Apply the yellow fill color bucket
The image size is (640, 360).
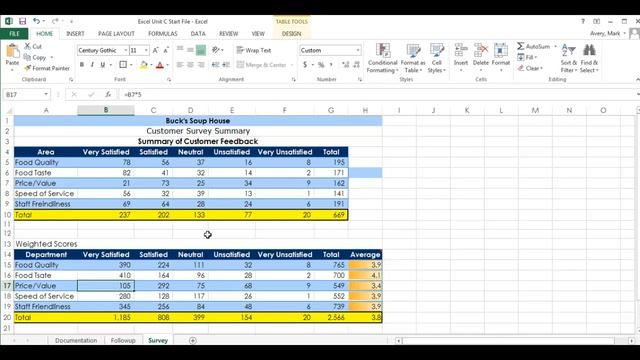click(x=143, y=65)
